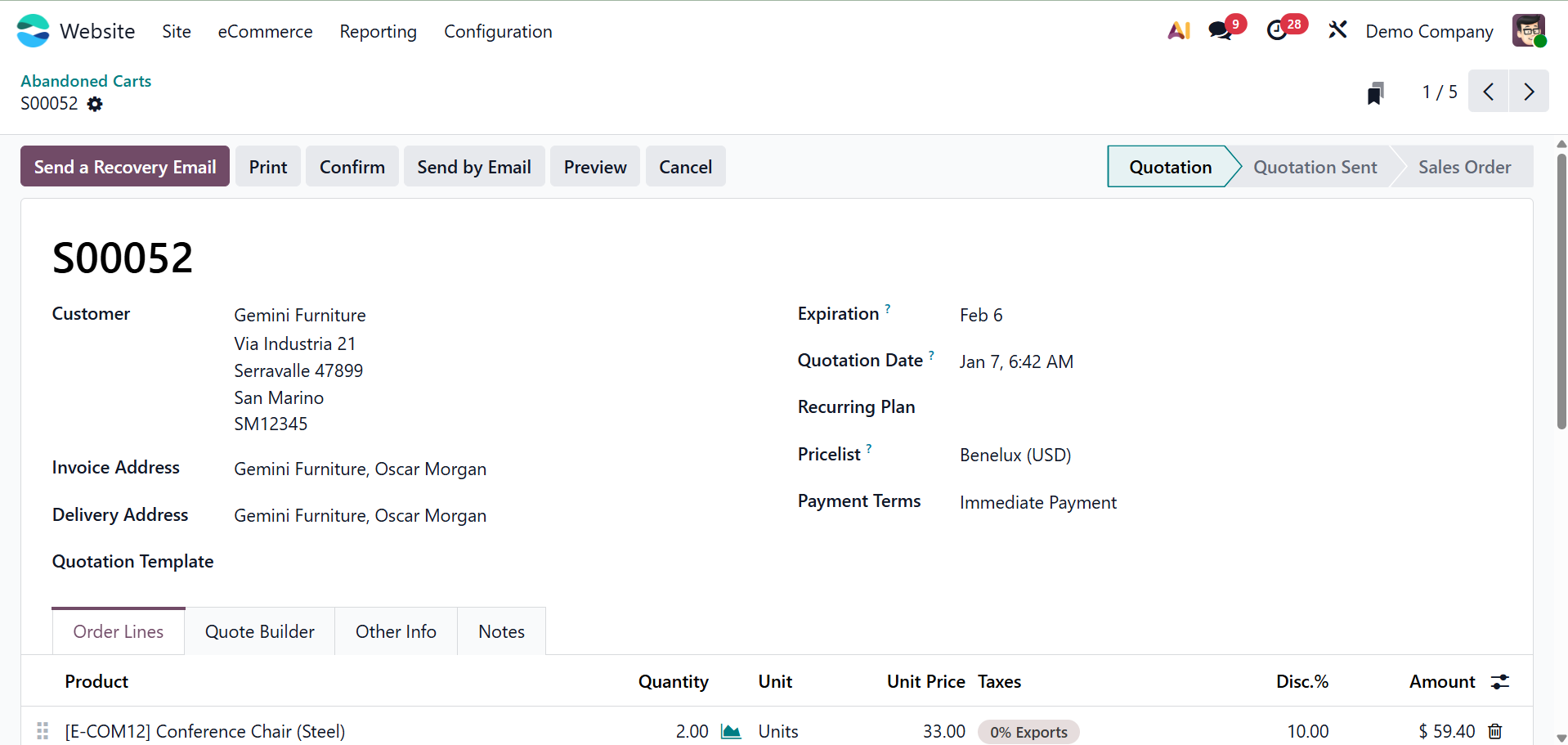Image resolution: width=1568 pixels, height=745 pixels.
Task: Open the Pricelist field dropdown
Action: pos(1015,455)
